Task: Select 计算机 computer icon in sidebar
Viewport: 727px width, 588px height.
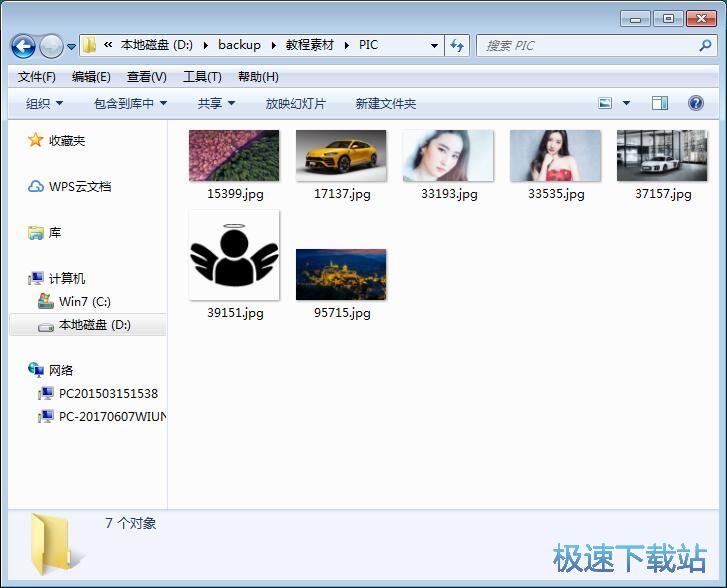Action: 36,278
